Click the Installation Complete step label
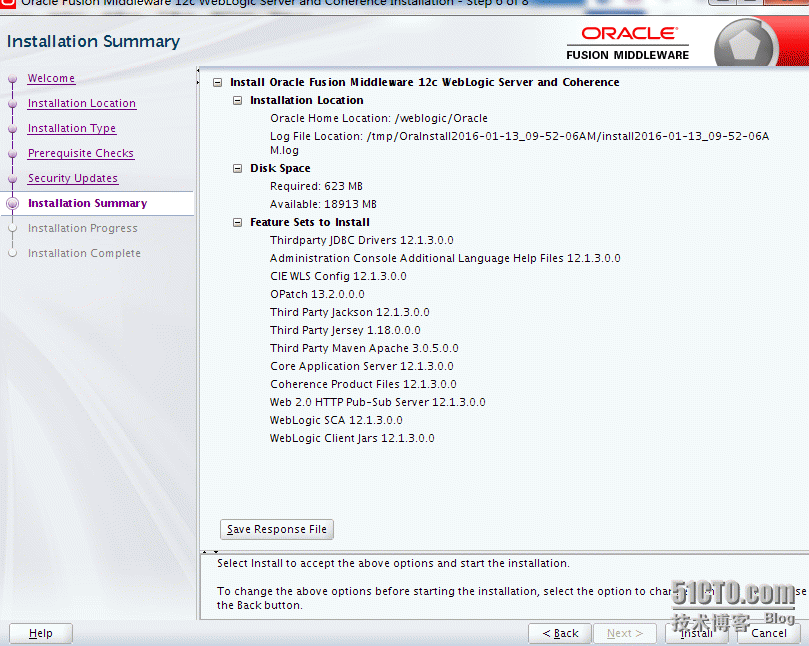This screenshot has width=809, height=646. coord(84,253)
